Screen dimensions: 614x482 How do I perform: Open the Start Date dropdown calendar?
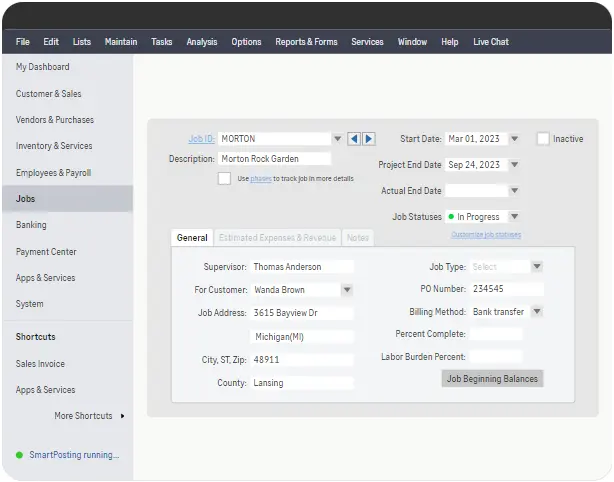point(514,139)
